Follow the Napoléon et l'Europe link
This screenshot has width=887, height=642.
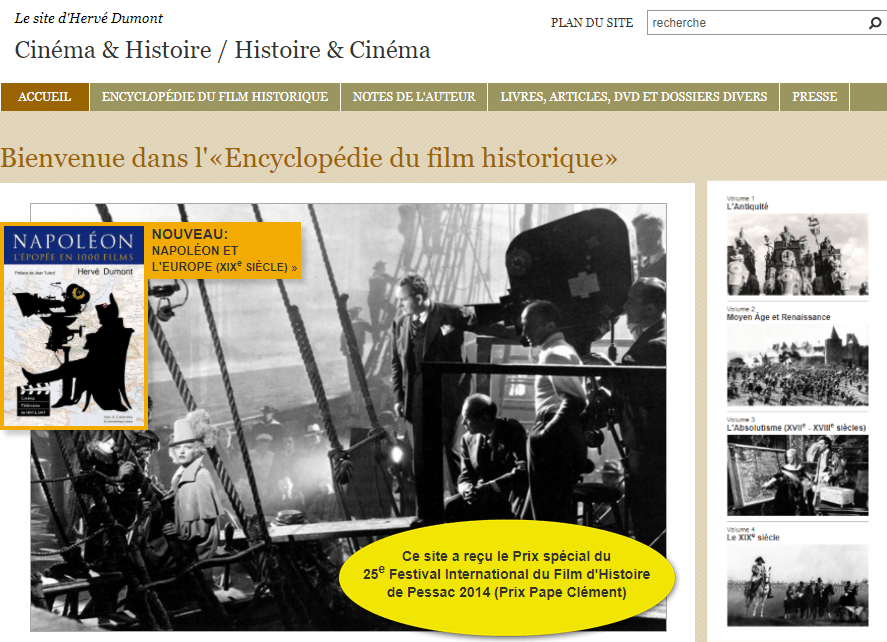click(222, 259)
